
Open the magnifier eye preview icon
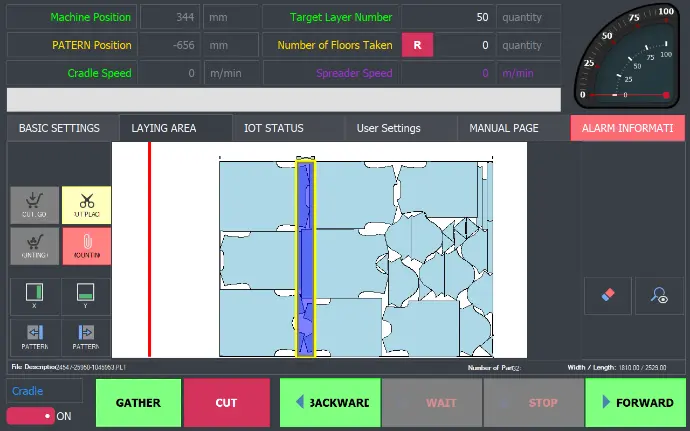click(x=659, y=296)
